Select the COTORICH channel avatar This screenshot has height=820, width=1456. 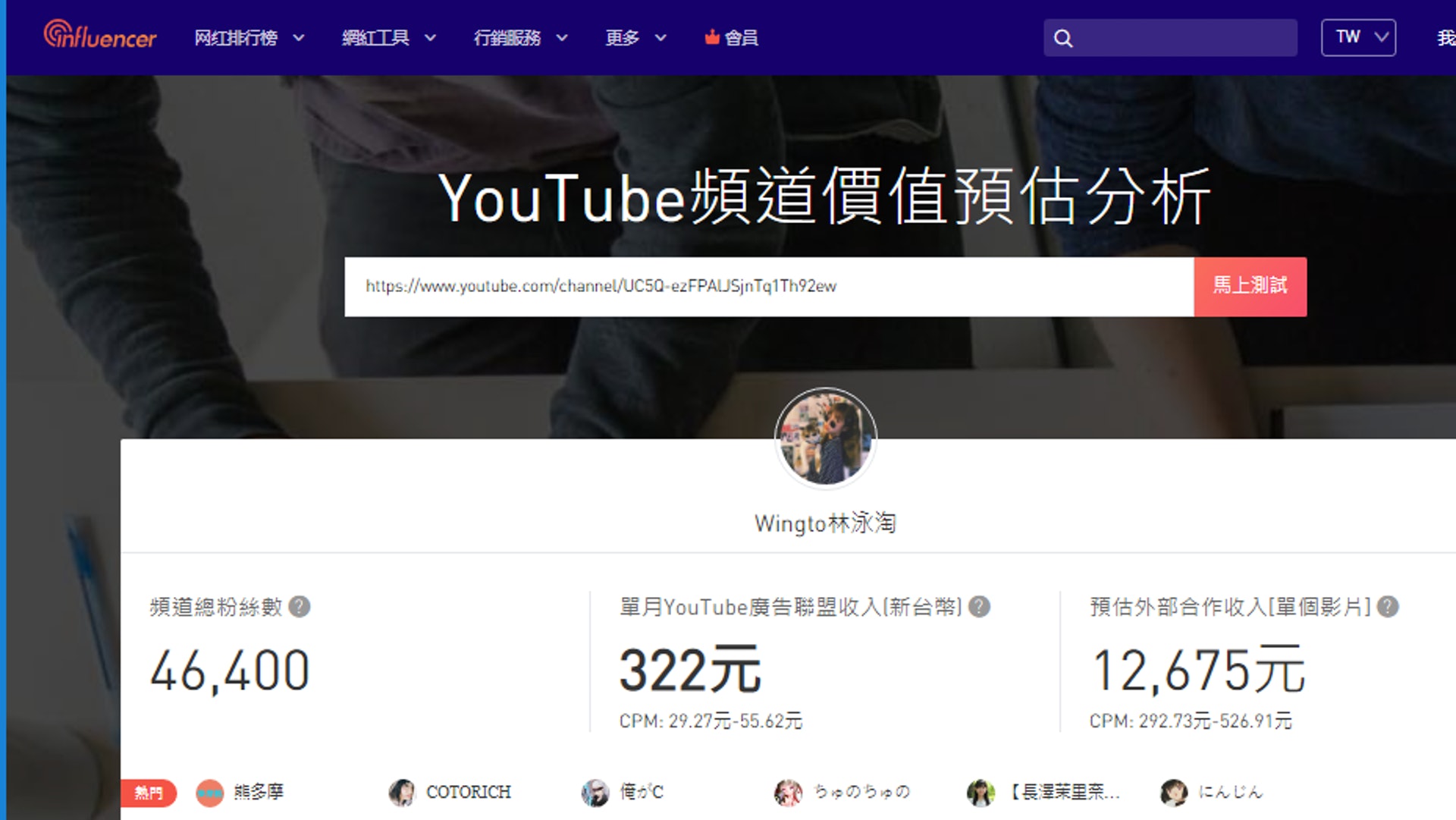click(402, 793)
